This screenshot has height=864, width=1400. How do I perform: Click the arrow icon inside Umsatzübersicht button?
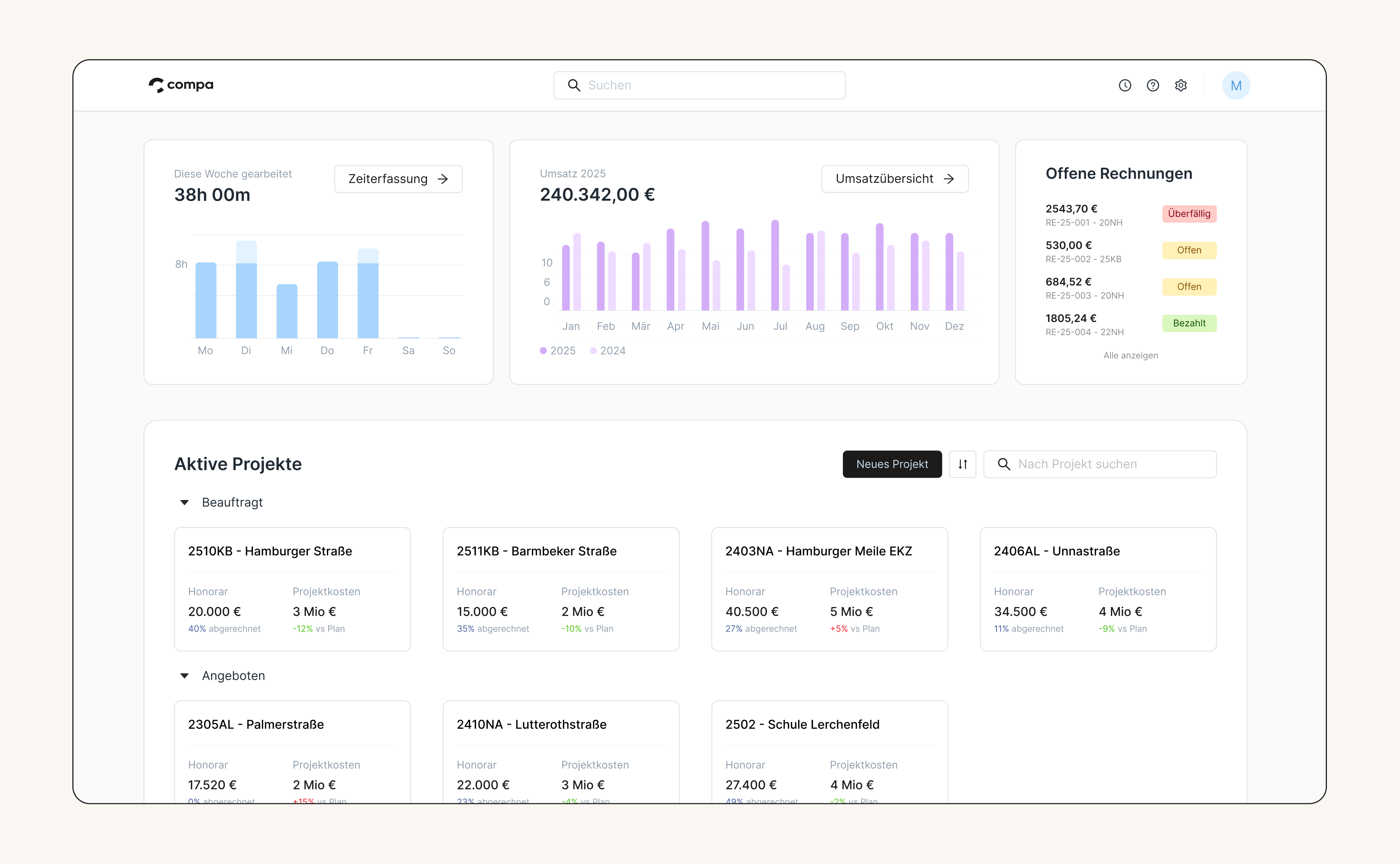[949, 179]
